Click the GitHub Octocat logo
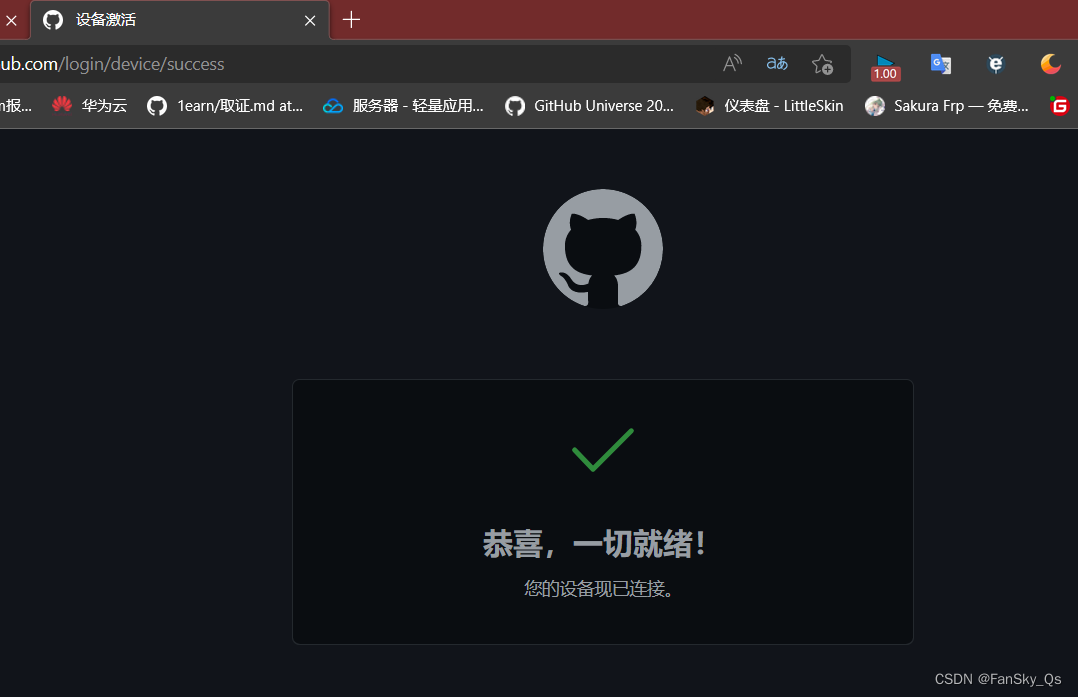Viewport: 1078px width, 697px height. (603, 249)
